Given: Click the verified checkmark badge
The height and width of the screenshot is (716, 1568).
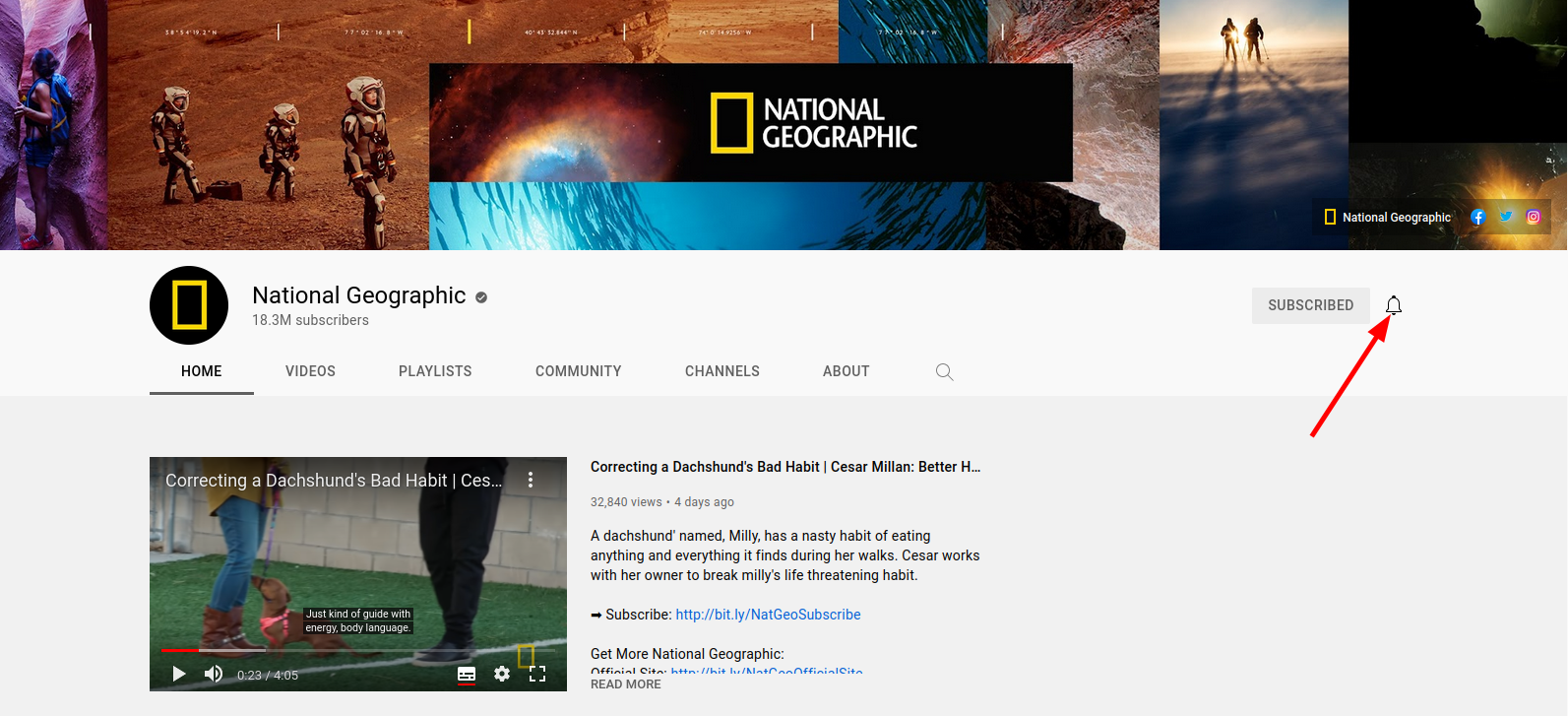Looking at the screenshot, I should tap(481, 296).
